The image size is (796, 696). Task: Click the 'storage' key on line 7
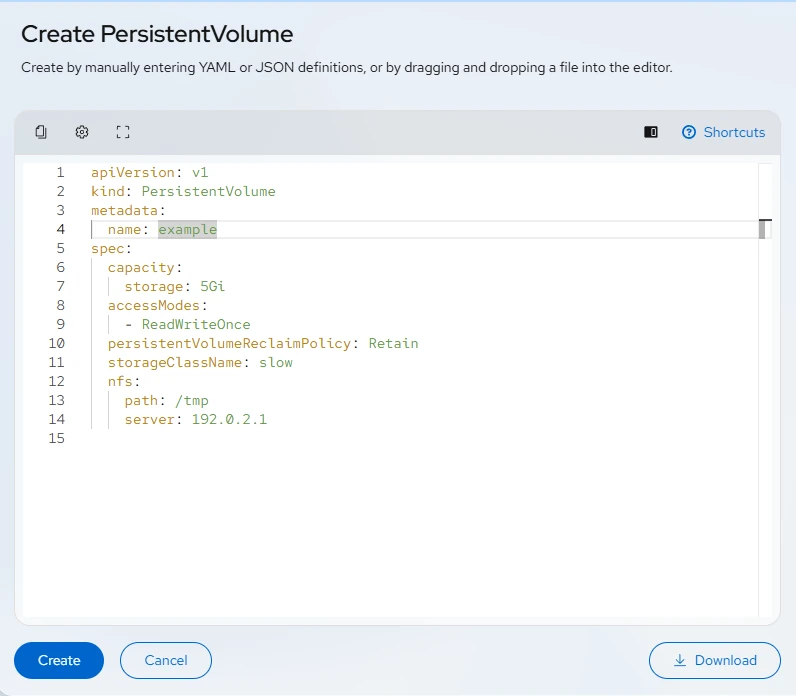(x=154, y=286)
